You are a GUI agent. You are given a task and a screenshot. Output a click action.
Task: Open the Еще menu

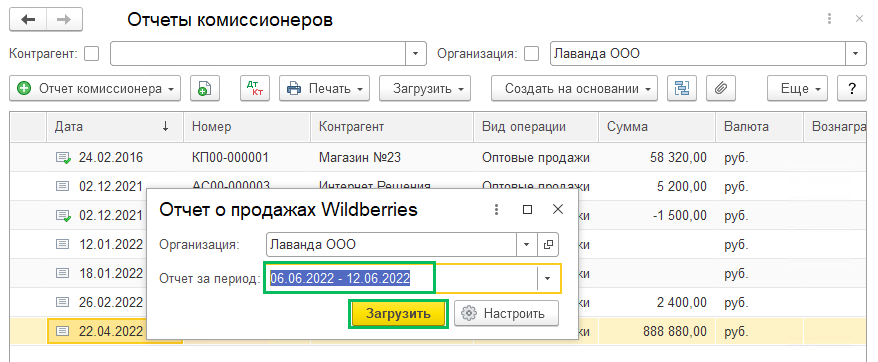pos(797,89)
